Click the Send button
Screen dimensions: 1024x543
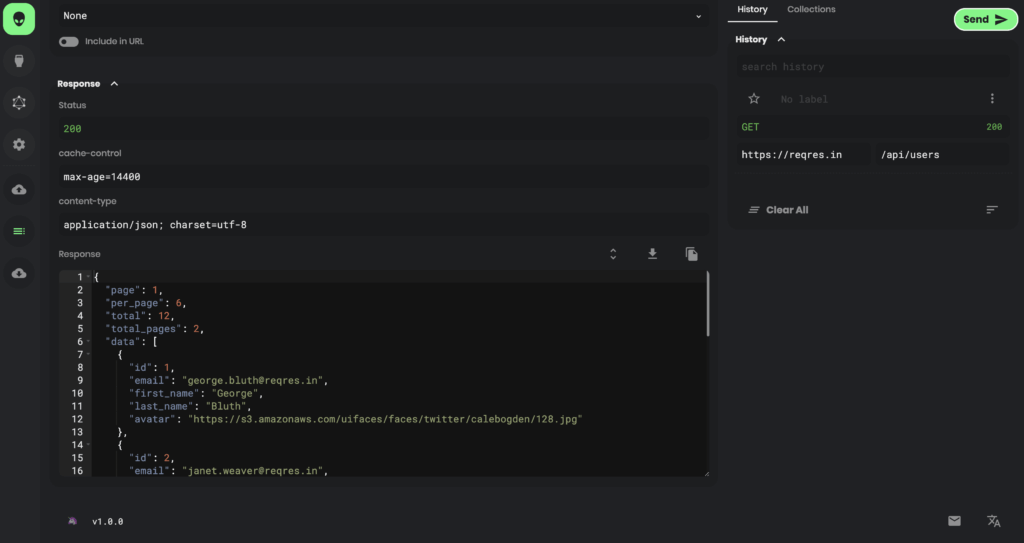[x=985, y=20]
